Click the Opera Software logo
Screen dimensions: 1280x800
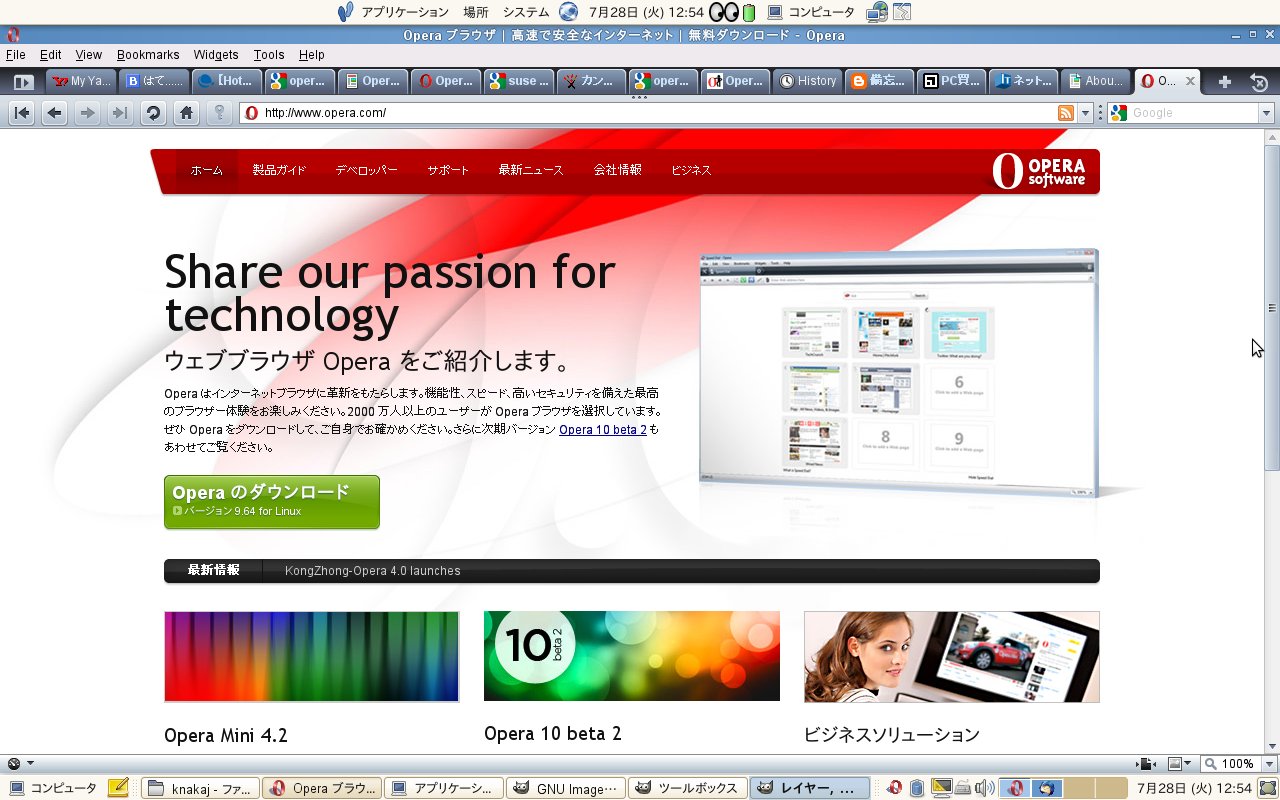[1039, 171]
